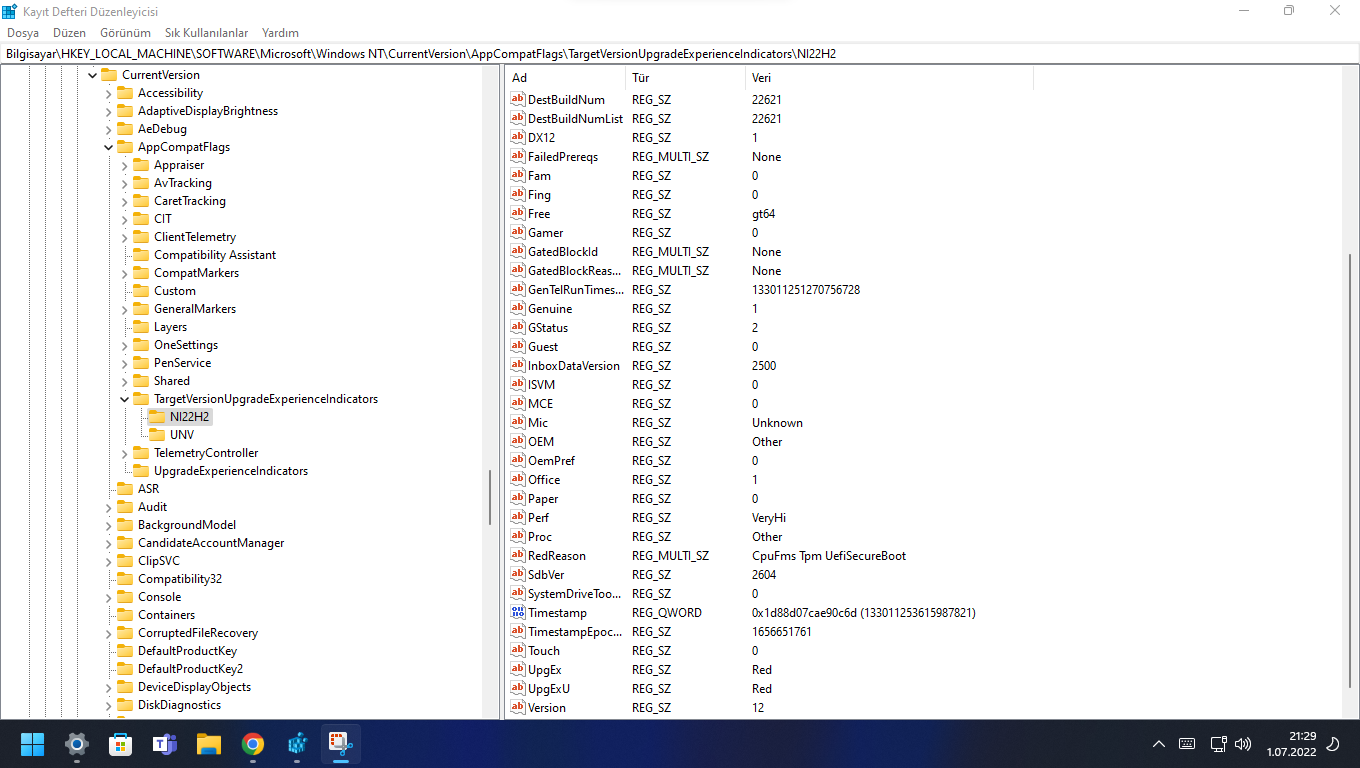Viewport: 1360px width, 768px height.
Task: Click the string icon beside OemPref
Action: click(x=518, y=461)
